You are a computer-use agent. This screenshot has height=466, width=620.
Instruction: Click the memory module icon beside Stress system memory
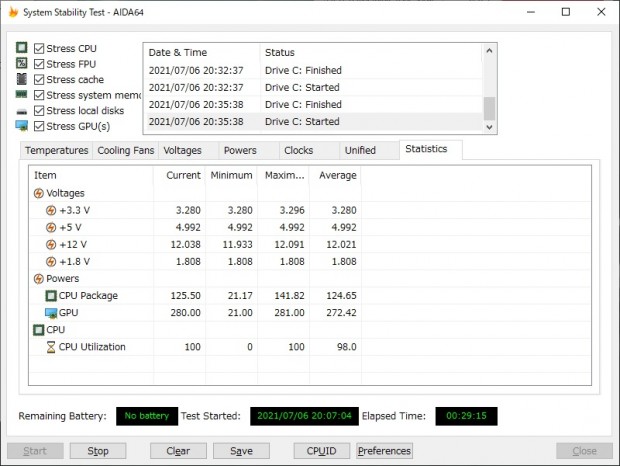21,95
